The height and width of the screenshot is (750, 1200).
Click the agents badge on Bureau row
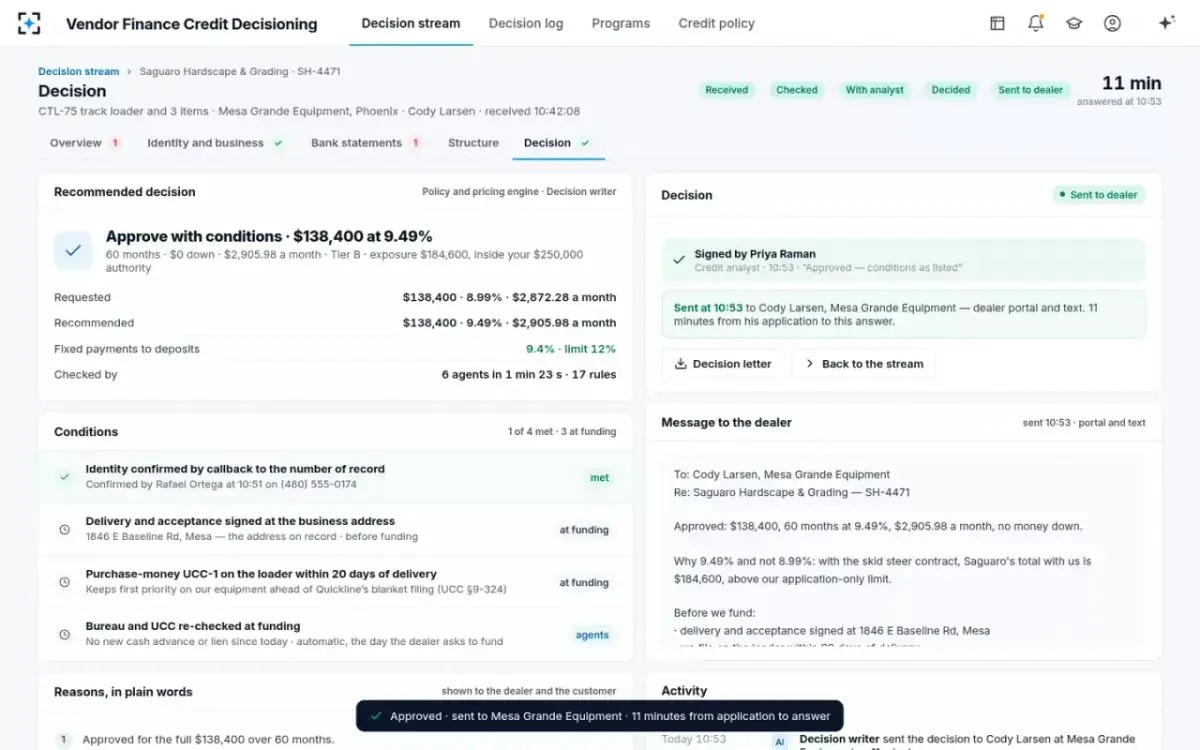click(592, 635)
